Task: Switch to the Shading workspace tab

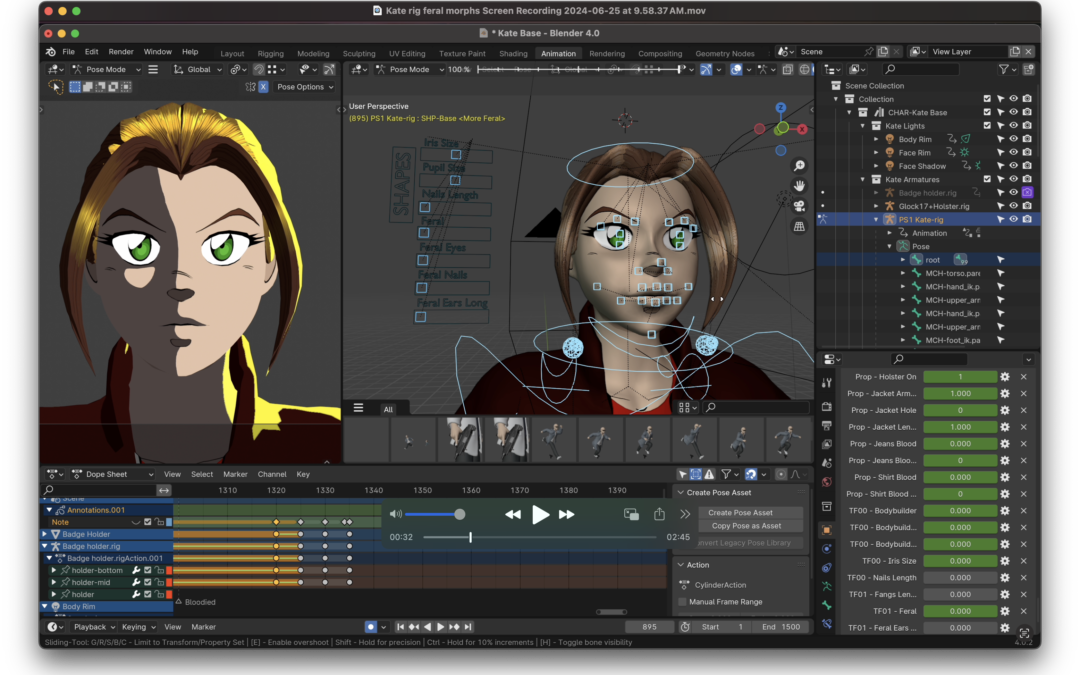Action: [513, 54]
